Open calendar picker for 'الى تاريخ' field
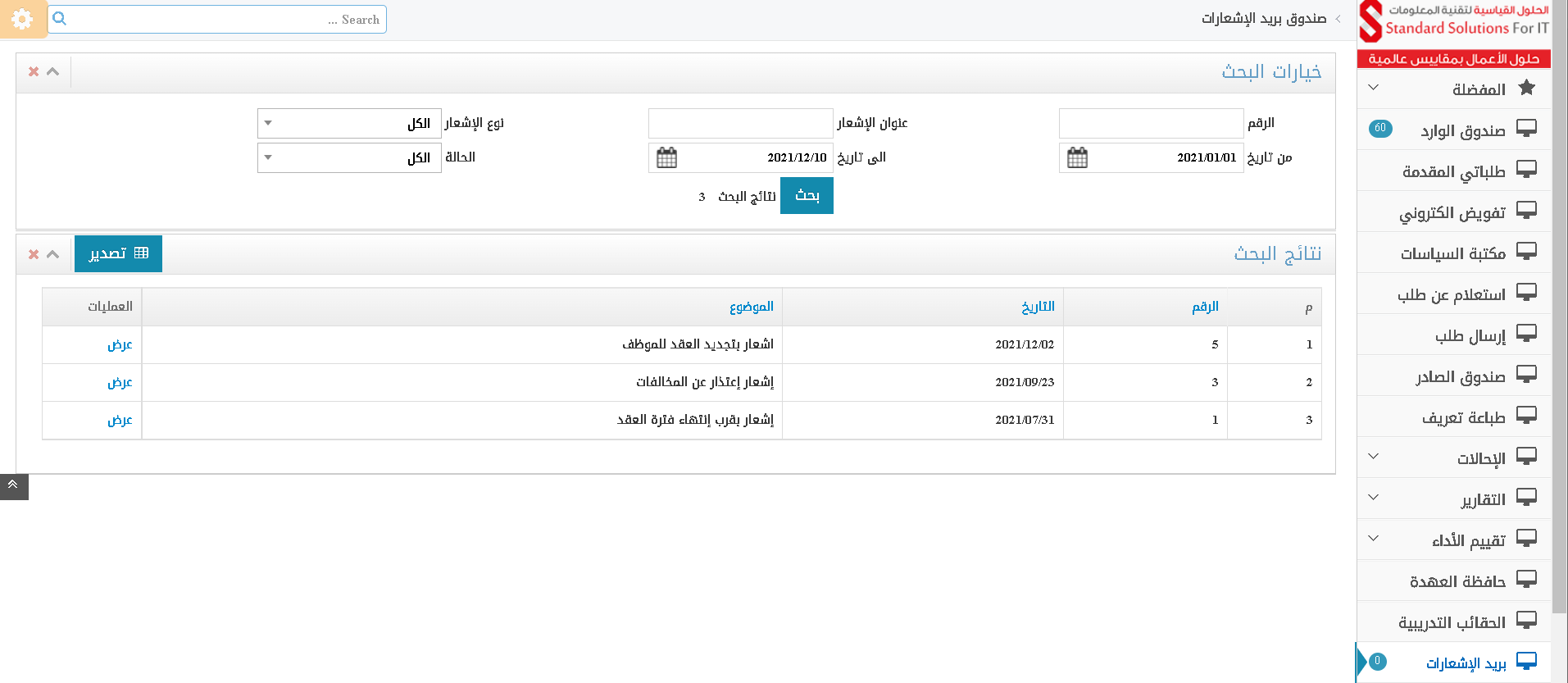This screenshot has height=683, width=1568. point(666,157)
